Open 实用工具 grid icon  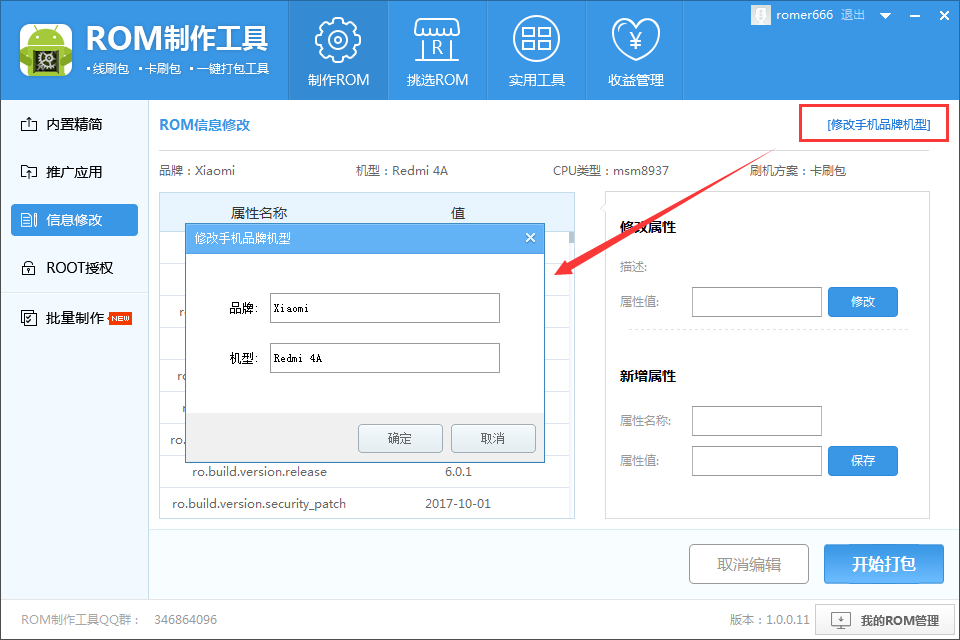click(x=537, y=50)
